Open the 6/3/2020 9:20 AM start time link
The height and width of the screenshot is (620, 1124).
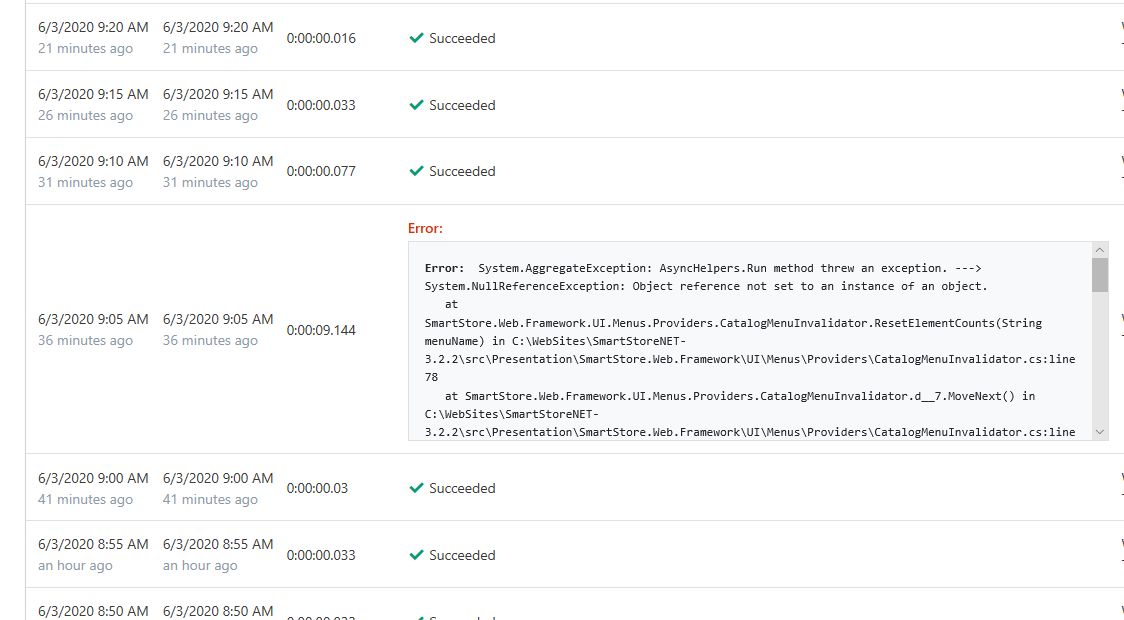click(92, 27)
